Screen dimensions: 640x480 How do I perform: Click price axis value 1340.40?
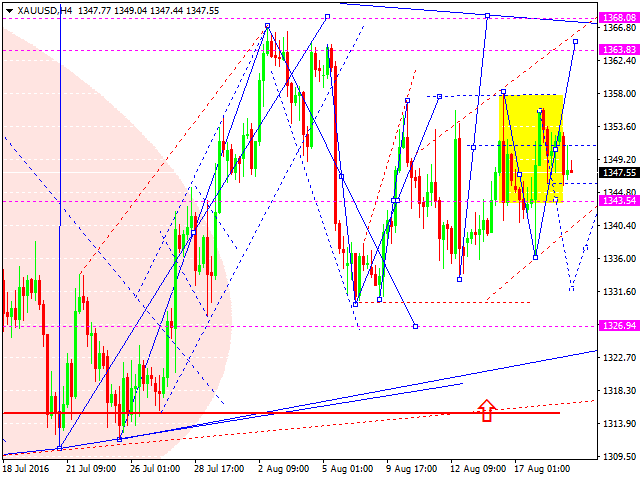(x=619, y=225)
